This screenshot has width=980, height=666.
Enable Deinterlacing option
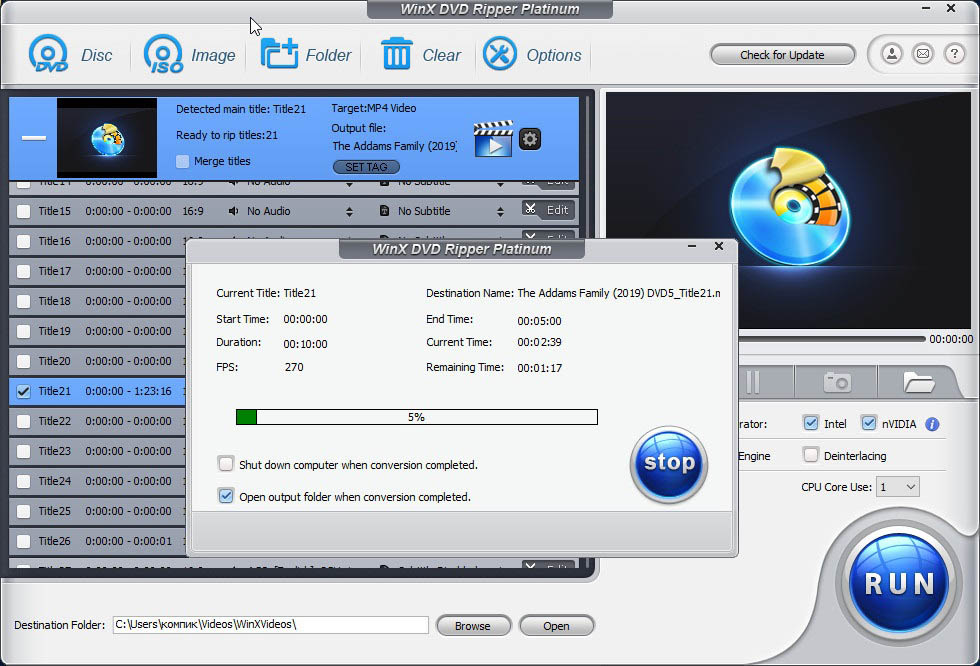811,455
